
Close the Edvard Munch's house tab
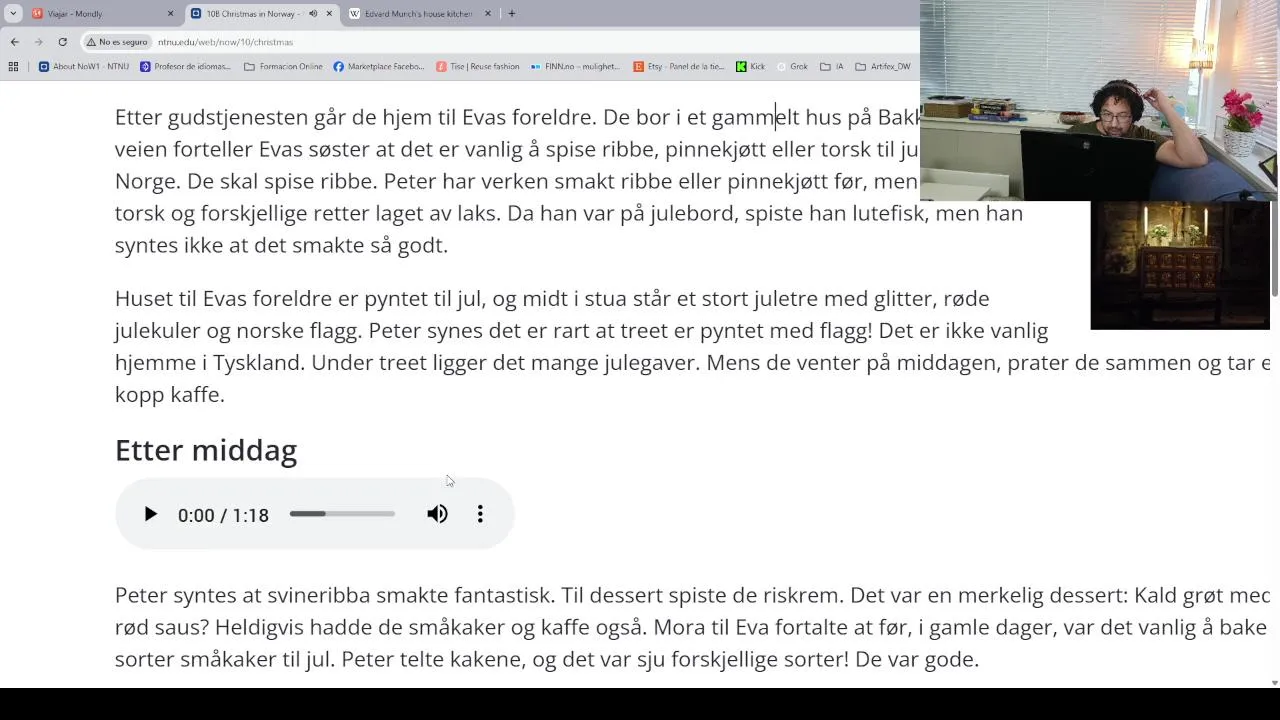click(488, 14)
